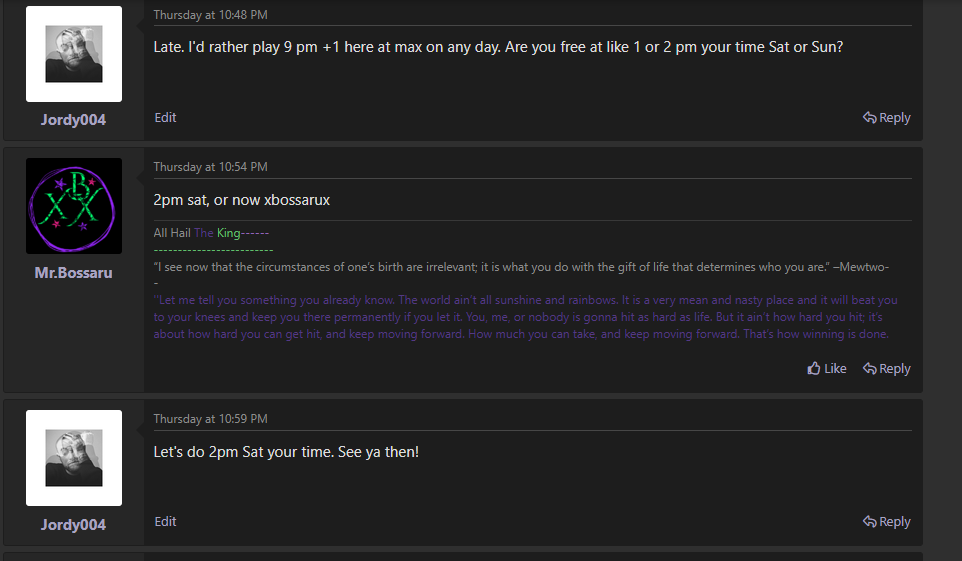Edit the "Let's do 2pm Sat" post
This screenshot has height=561, width=962.
coord(165,522)
